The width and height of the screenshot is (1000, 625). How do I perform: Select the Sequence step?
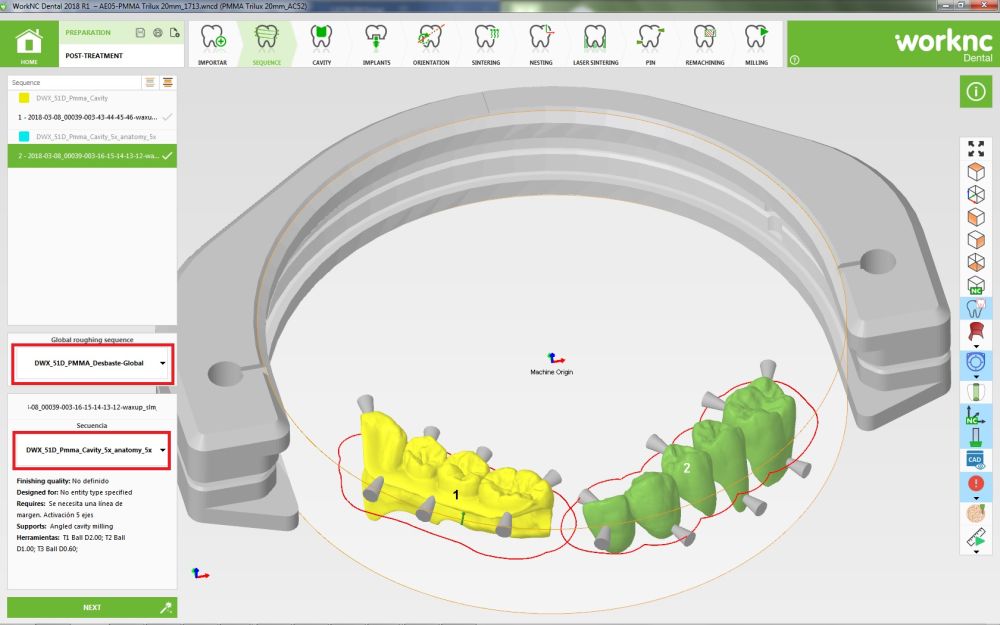tap(267, 45)
